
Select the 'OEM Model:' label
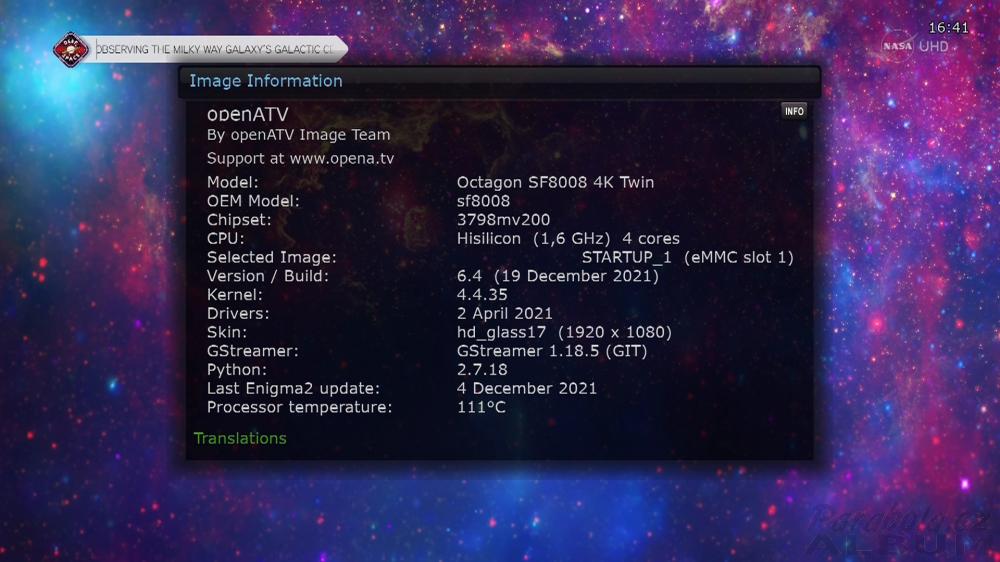[253, 201]
